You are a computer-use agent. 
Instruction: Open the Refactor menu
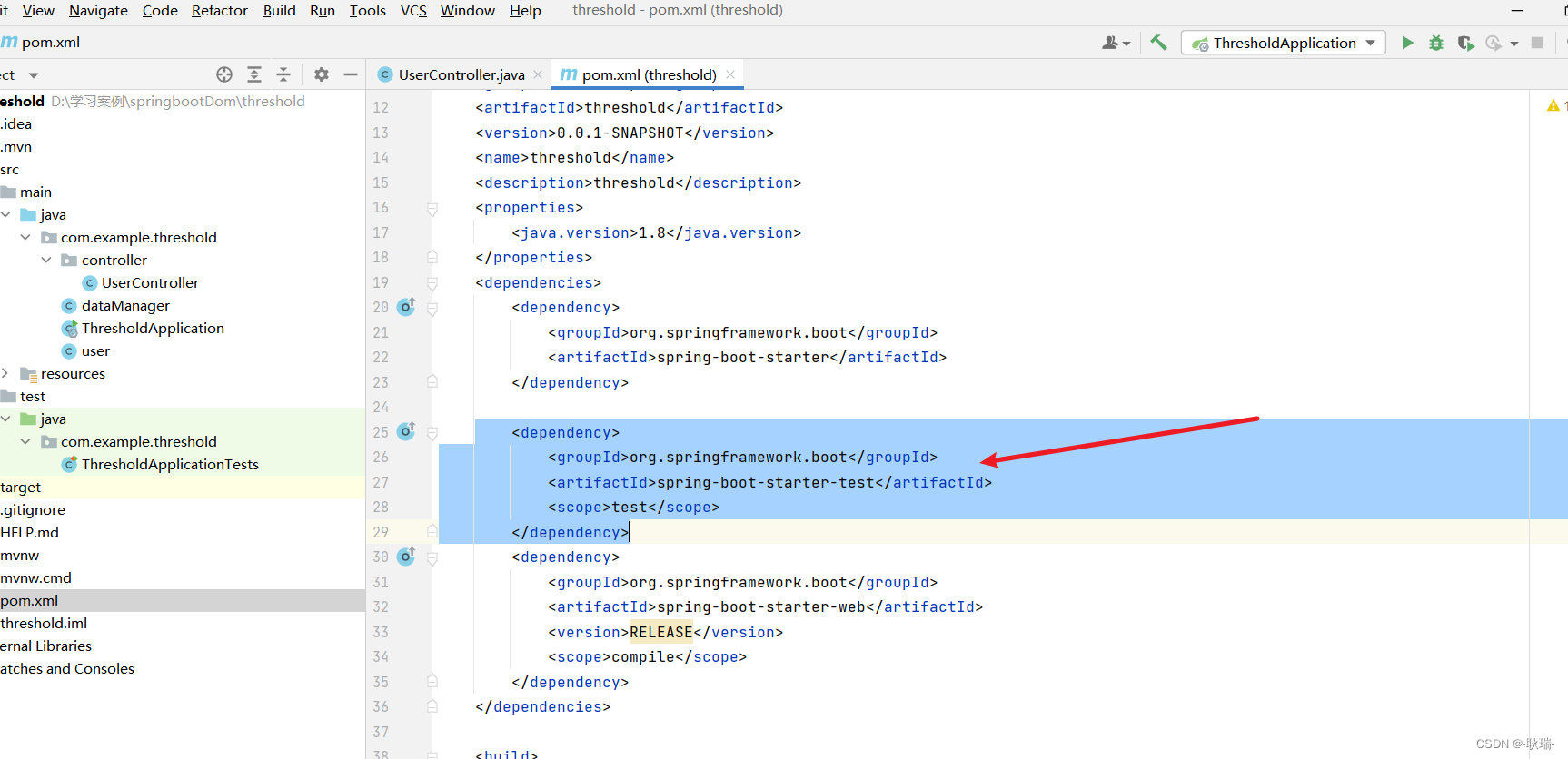point(220,11)
